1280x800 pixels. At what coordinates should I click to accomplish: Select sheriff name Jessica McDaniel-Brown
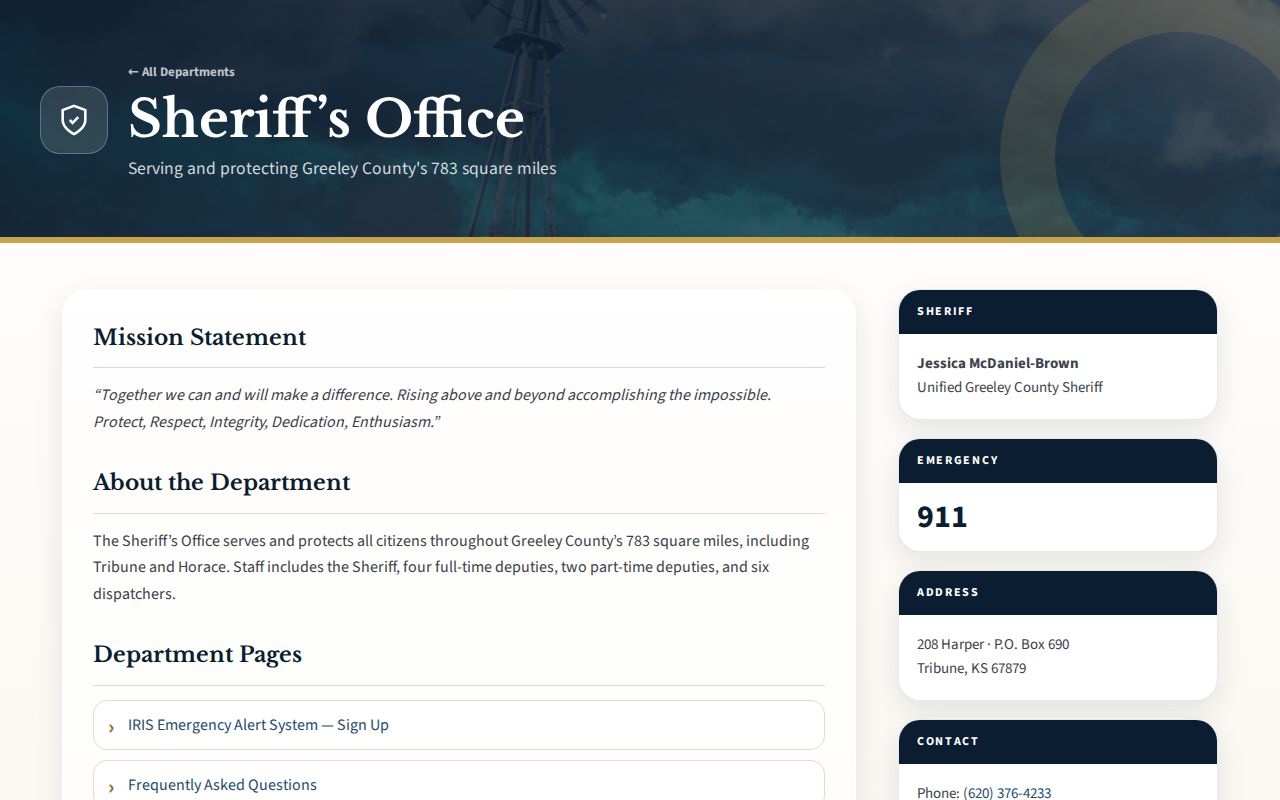pos(998,363)
